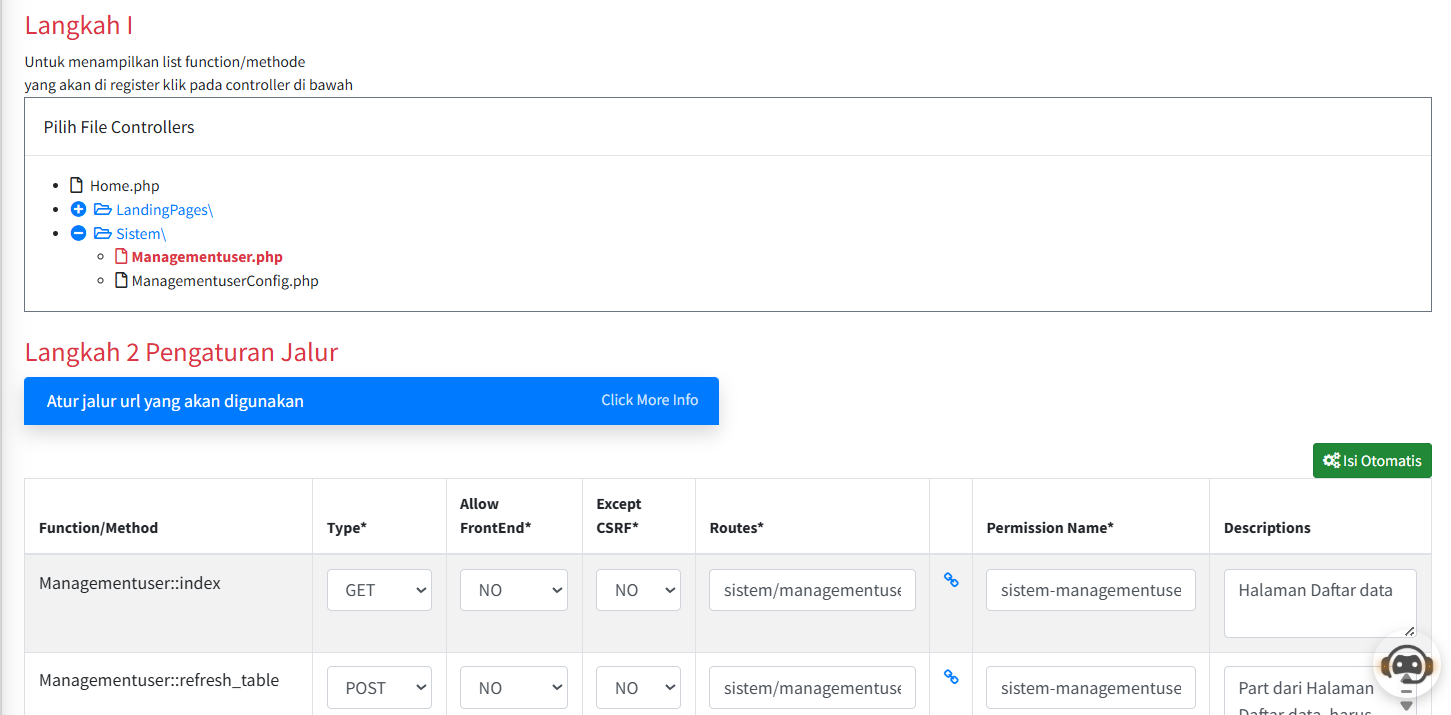Expand LandingPages folder with plus icon
The height and width of the screenshot is (715, 1451).
click(79, 210)
